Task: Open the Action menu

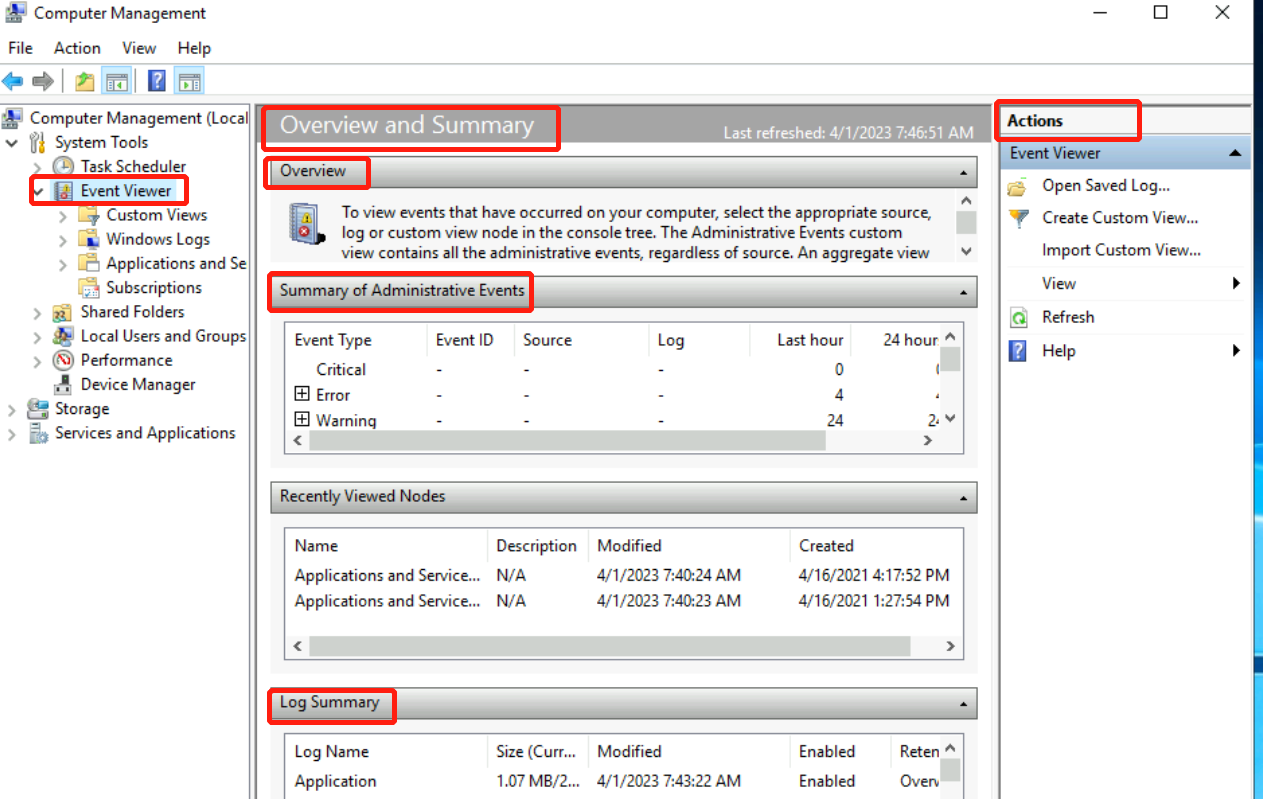Action: pyautogui.click(x=77, y=48)
